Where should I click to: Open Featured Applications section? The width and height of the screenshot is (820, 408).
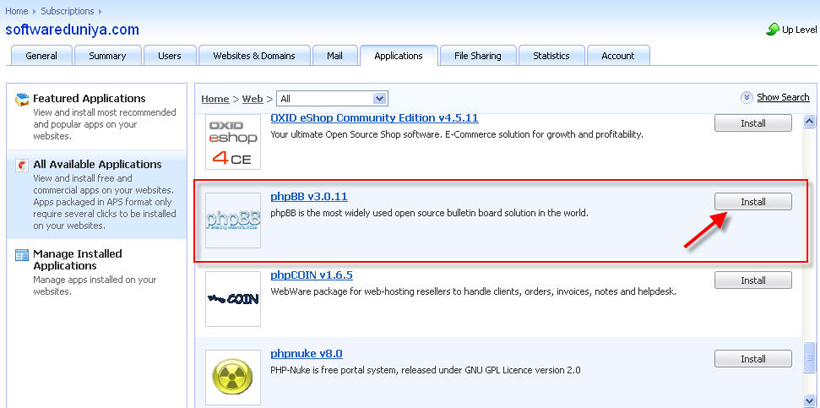[x=97, y=117]
